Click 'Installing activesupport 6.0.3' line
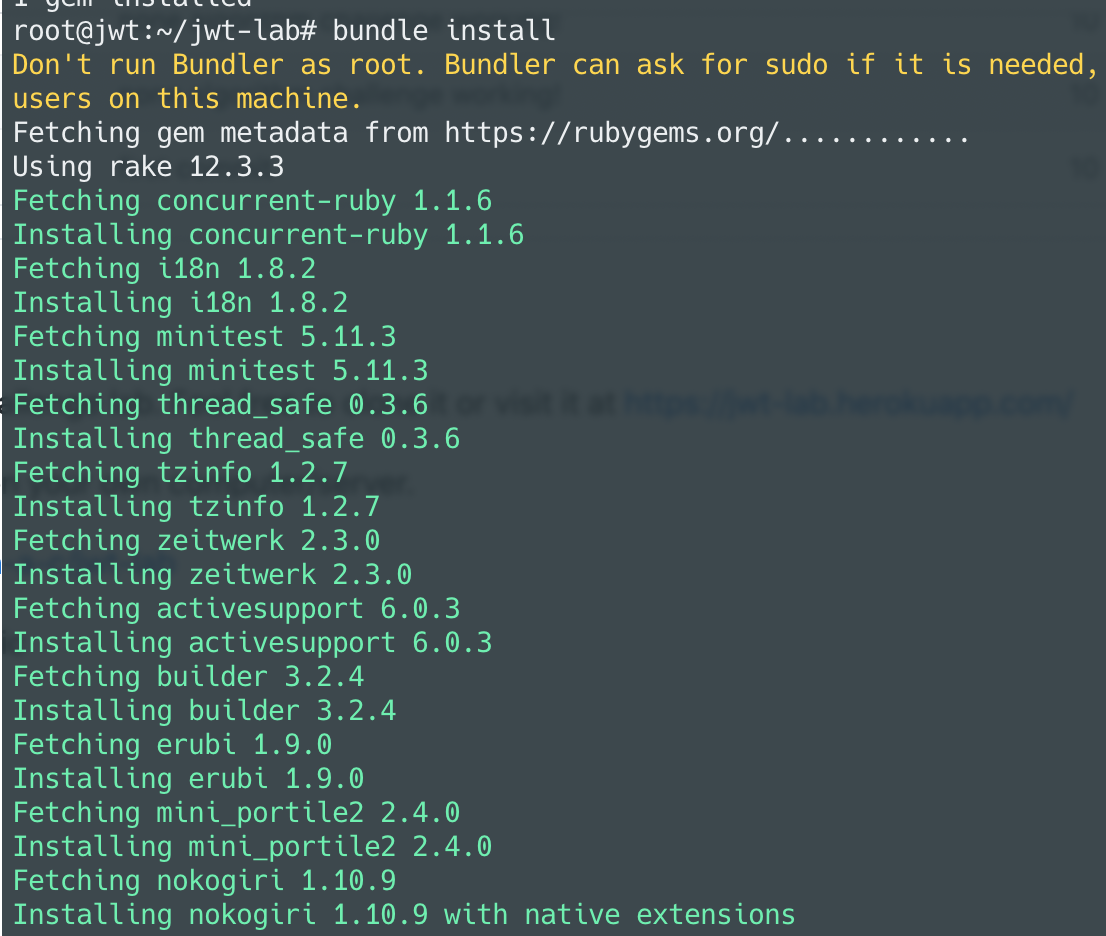 (253, 643)
